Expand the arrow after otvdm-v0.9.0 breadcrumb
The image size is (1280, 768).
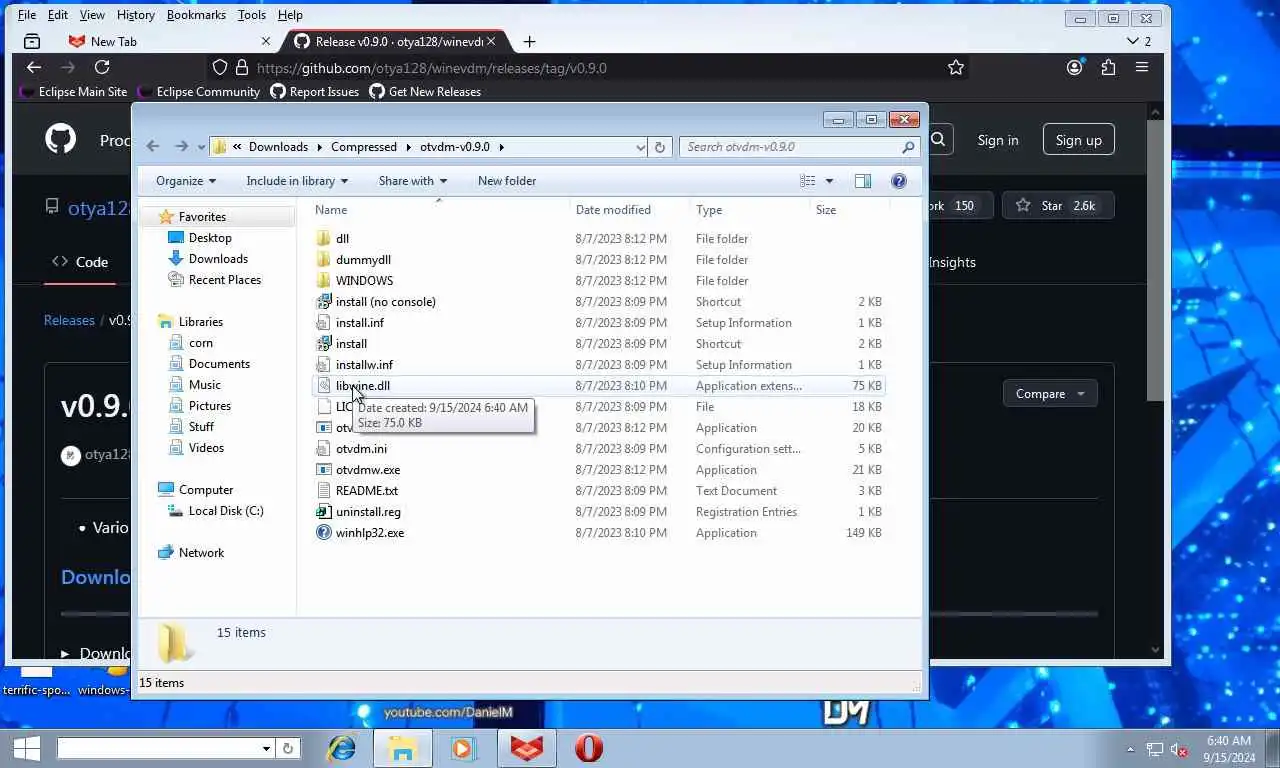(502, 147)
